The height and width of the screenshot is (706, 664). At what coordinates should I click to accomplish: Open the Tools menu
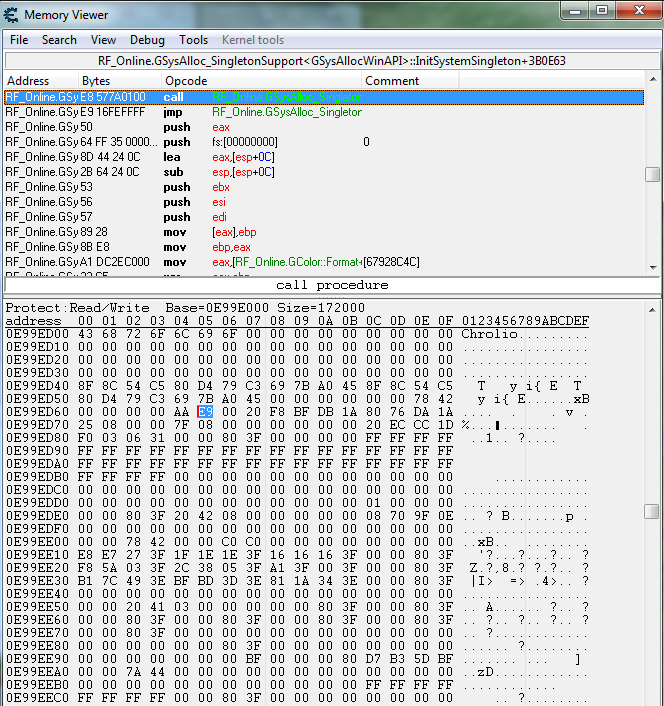[194, 40]
